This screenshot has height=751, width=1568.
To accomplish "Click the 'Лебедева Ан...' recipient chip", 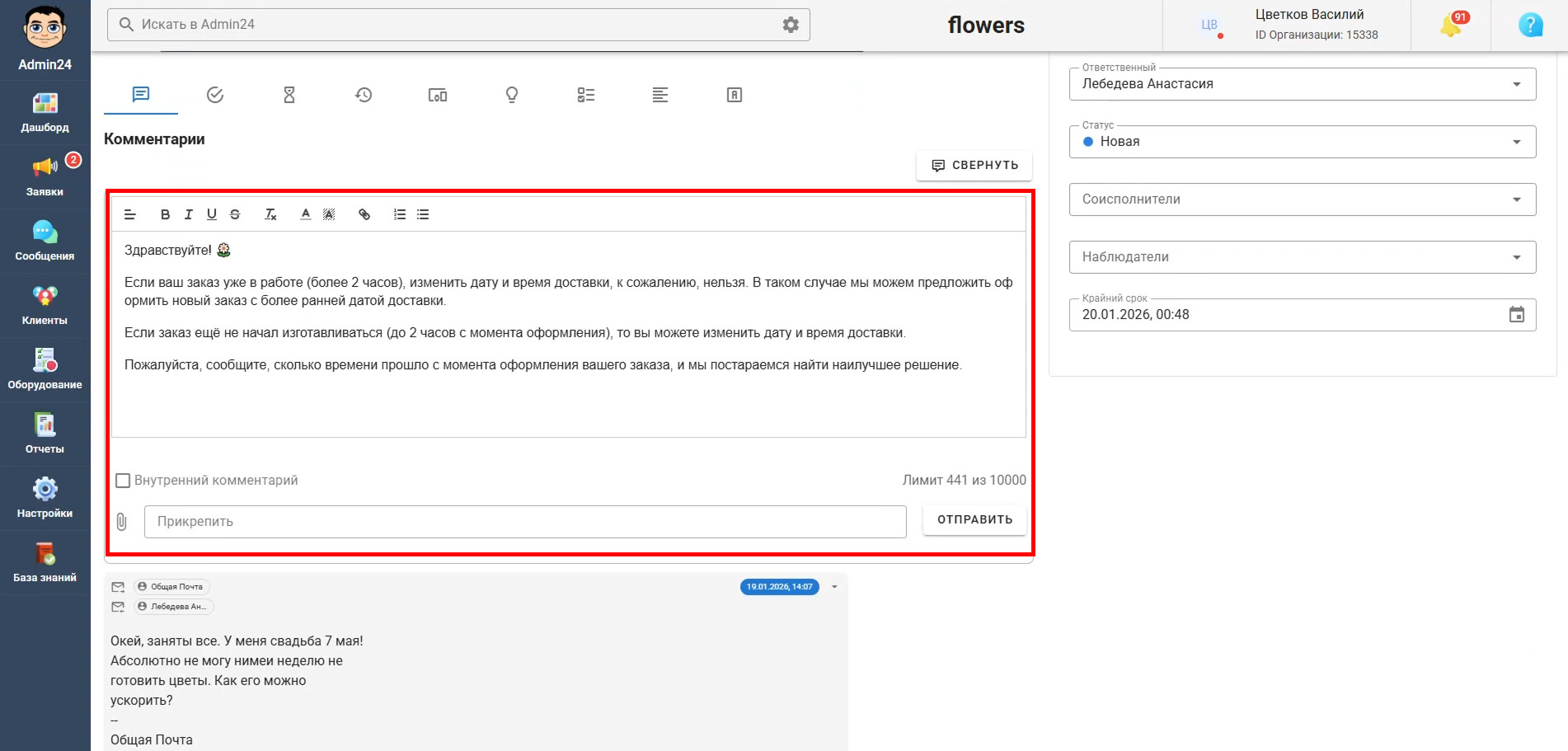I will tap(174, 607).
